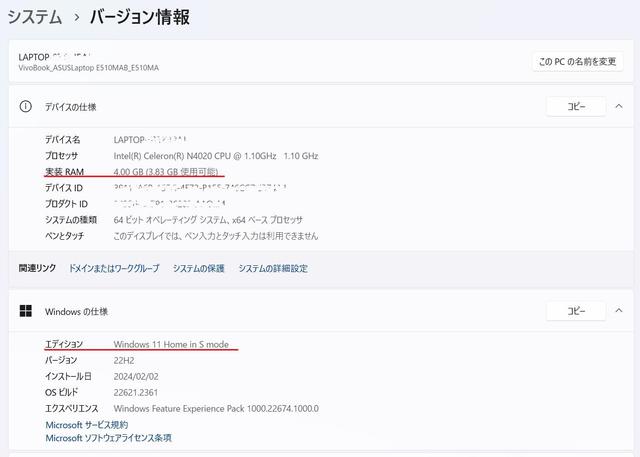Select the Windows 11 Home in S mode value
This screenshot has width=640, height=457.
coord(171,344)
